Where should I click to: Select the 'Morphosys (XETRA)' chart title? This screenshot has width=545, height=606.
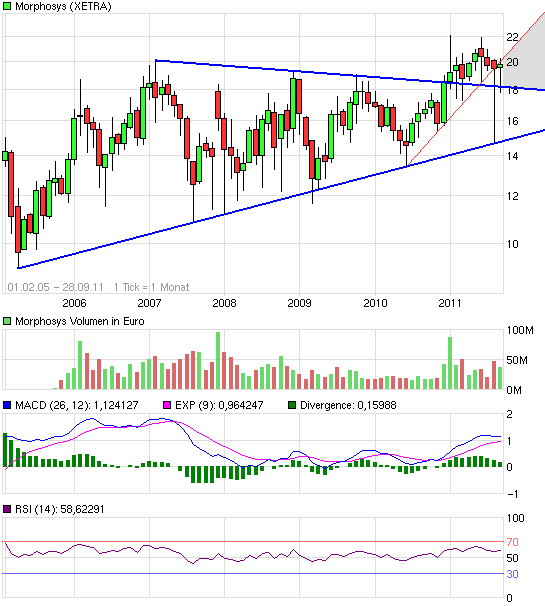(x=63, y=7)
